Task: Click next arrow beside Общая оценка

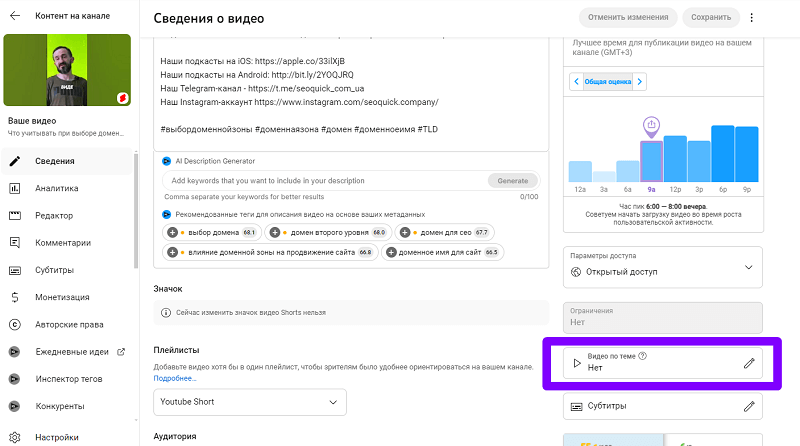Action: coord(640,82)
